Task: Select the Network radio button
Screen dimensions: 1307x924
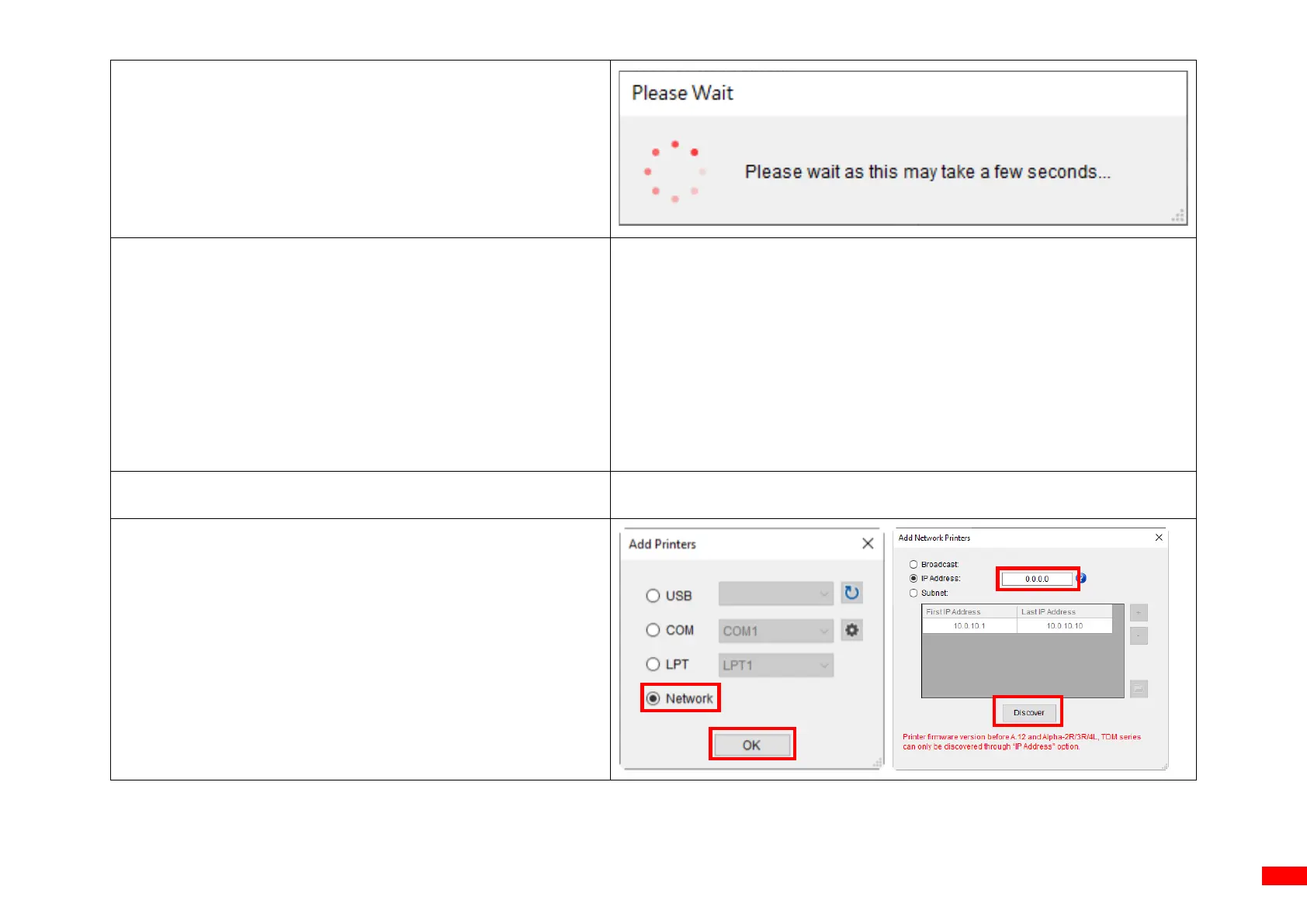Action: pyautogui.click(x=653, y=698)
